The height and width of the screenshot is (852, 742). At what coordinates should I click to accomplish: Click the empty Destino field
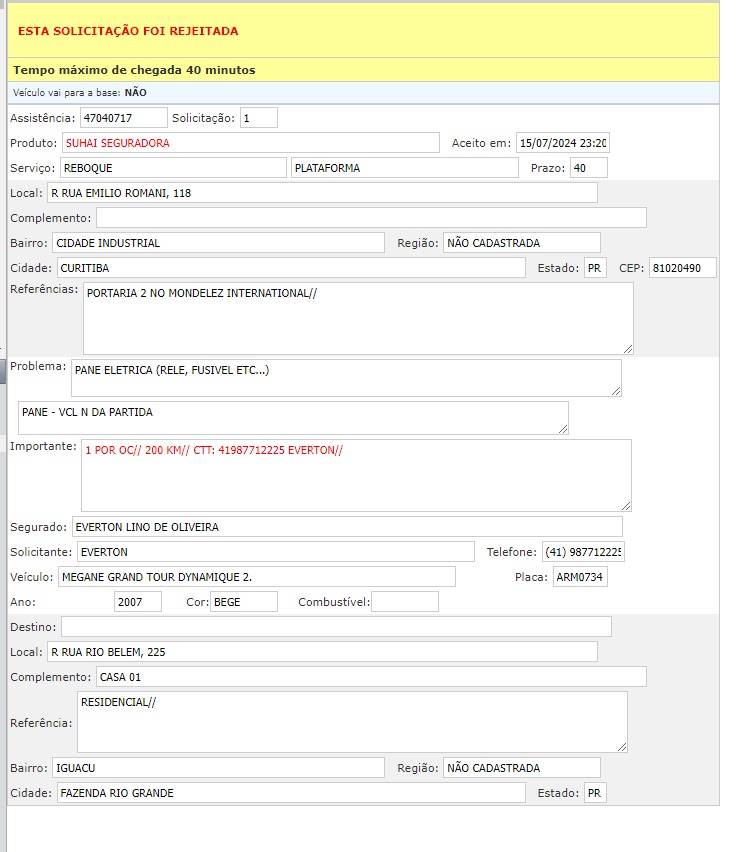pos(336,627)
